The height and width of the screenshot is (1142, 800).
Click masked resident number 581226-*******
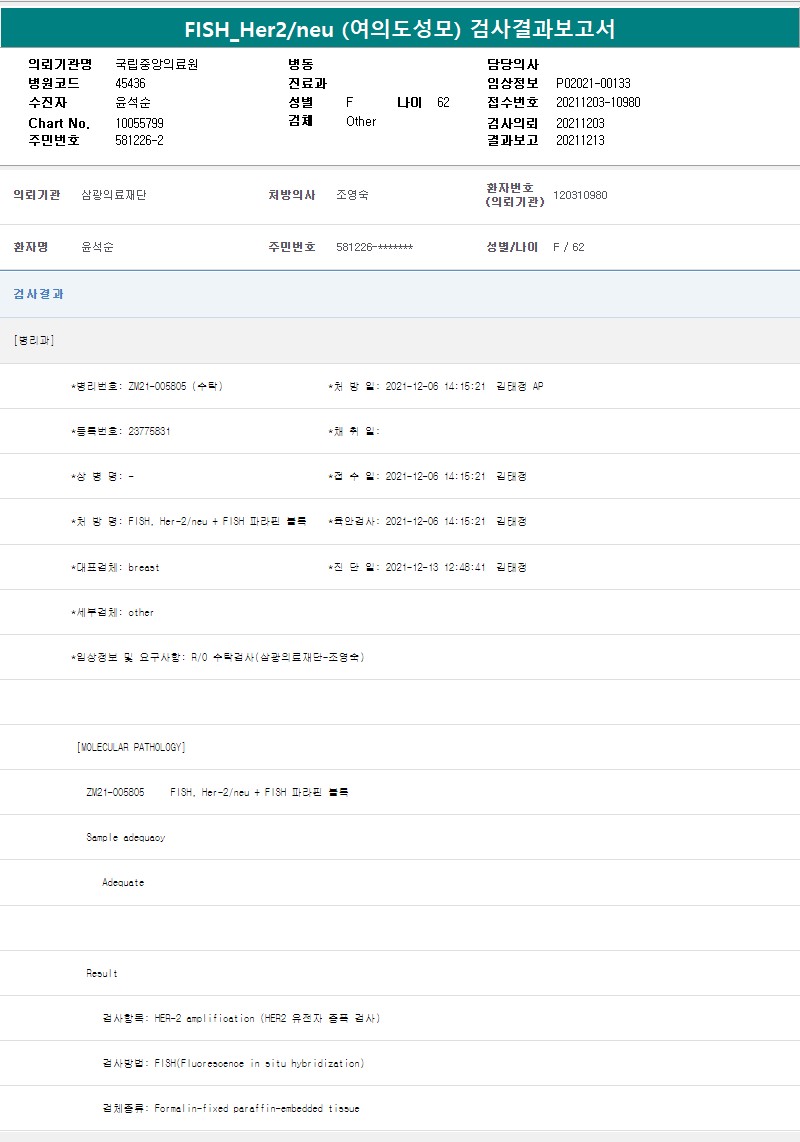(x=374, y=247)
